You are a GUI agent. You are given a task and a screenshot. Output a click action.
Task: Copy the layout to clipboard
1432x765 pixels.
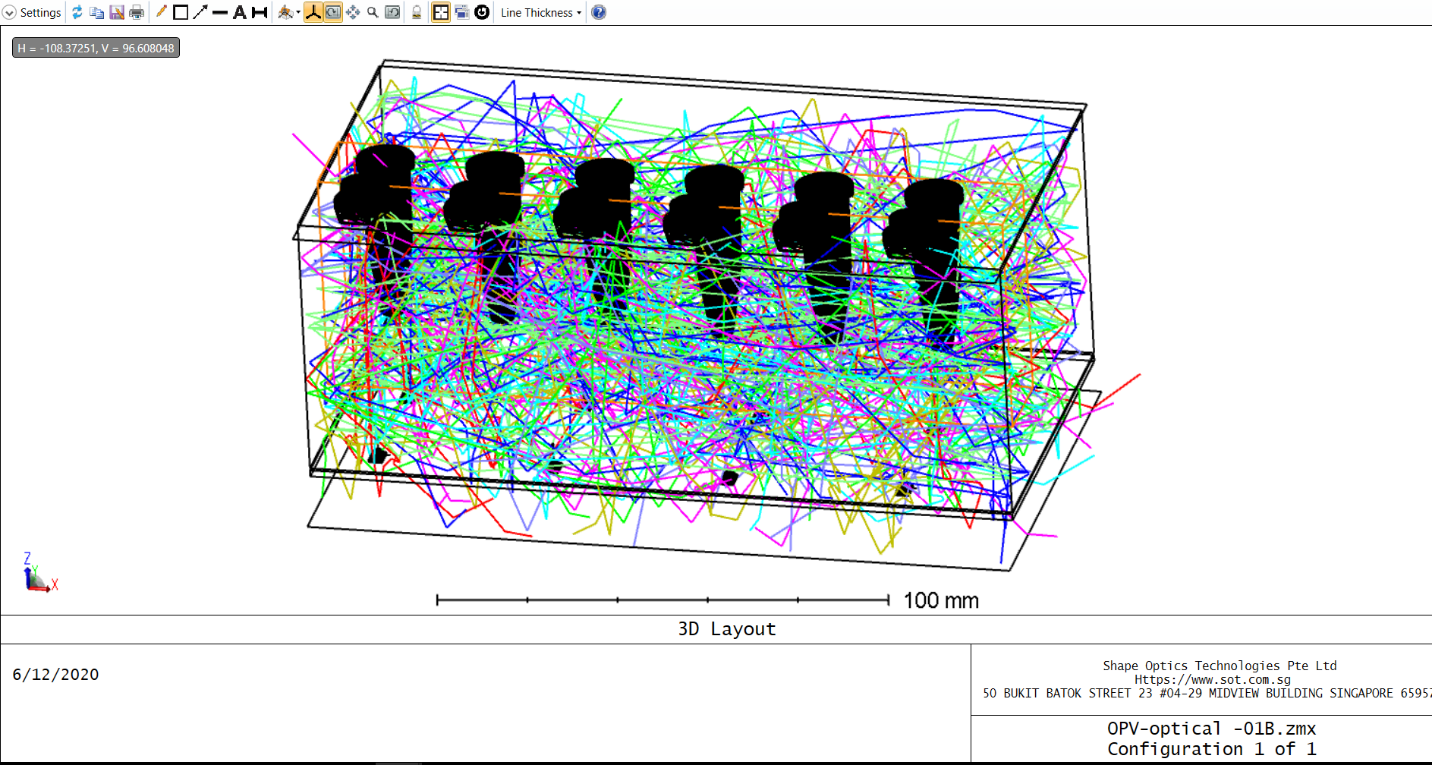(x=96, y=12)
